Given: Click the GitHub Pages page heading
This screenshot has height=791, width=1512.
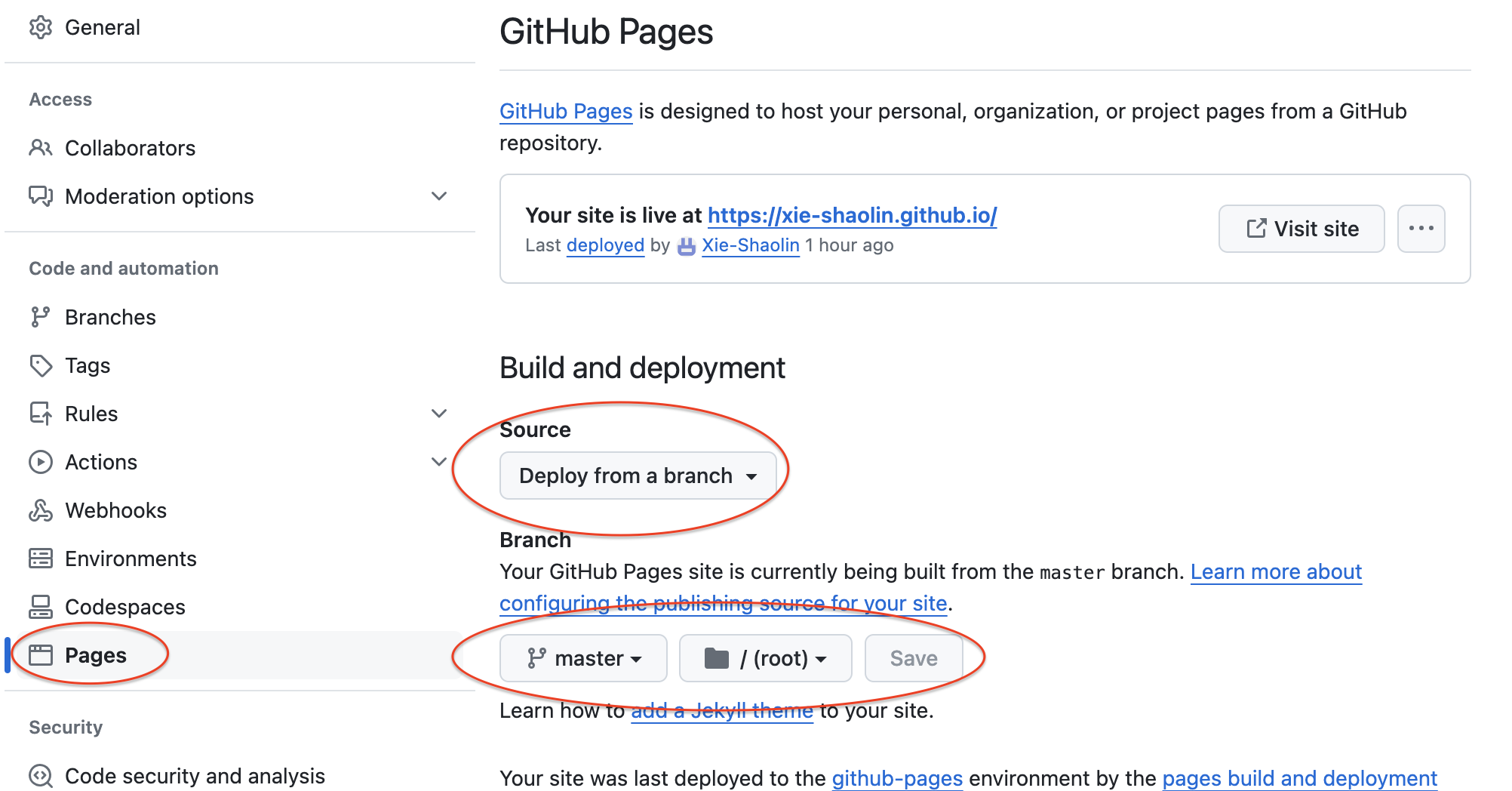Looking at the screenshot, I should pyautogui.click(x=606, y=32).
